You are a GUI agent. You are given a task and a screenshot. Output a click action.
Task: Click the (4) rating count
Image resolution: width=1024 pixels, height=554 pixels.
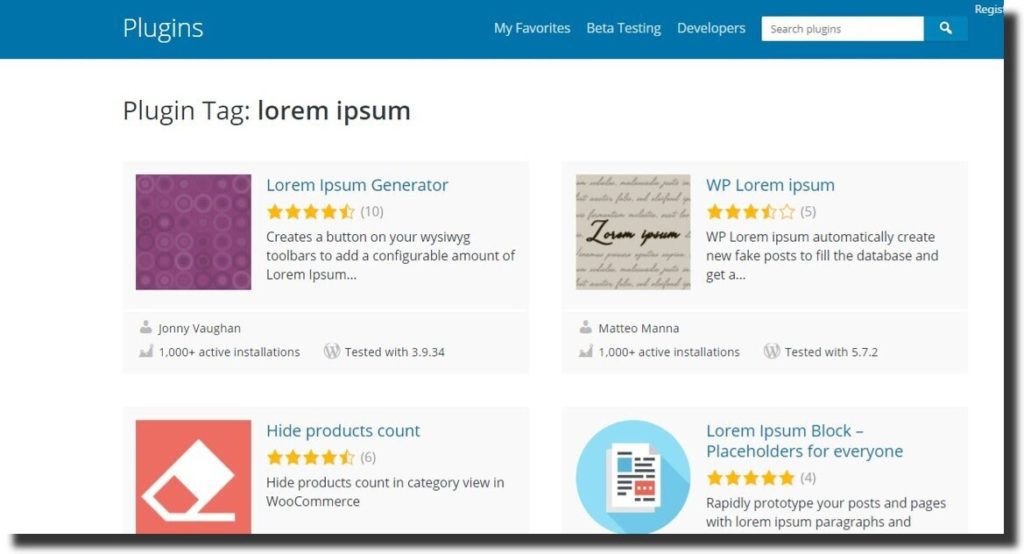pyautogui.click(x=808, y=478)
